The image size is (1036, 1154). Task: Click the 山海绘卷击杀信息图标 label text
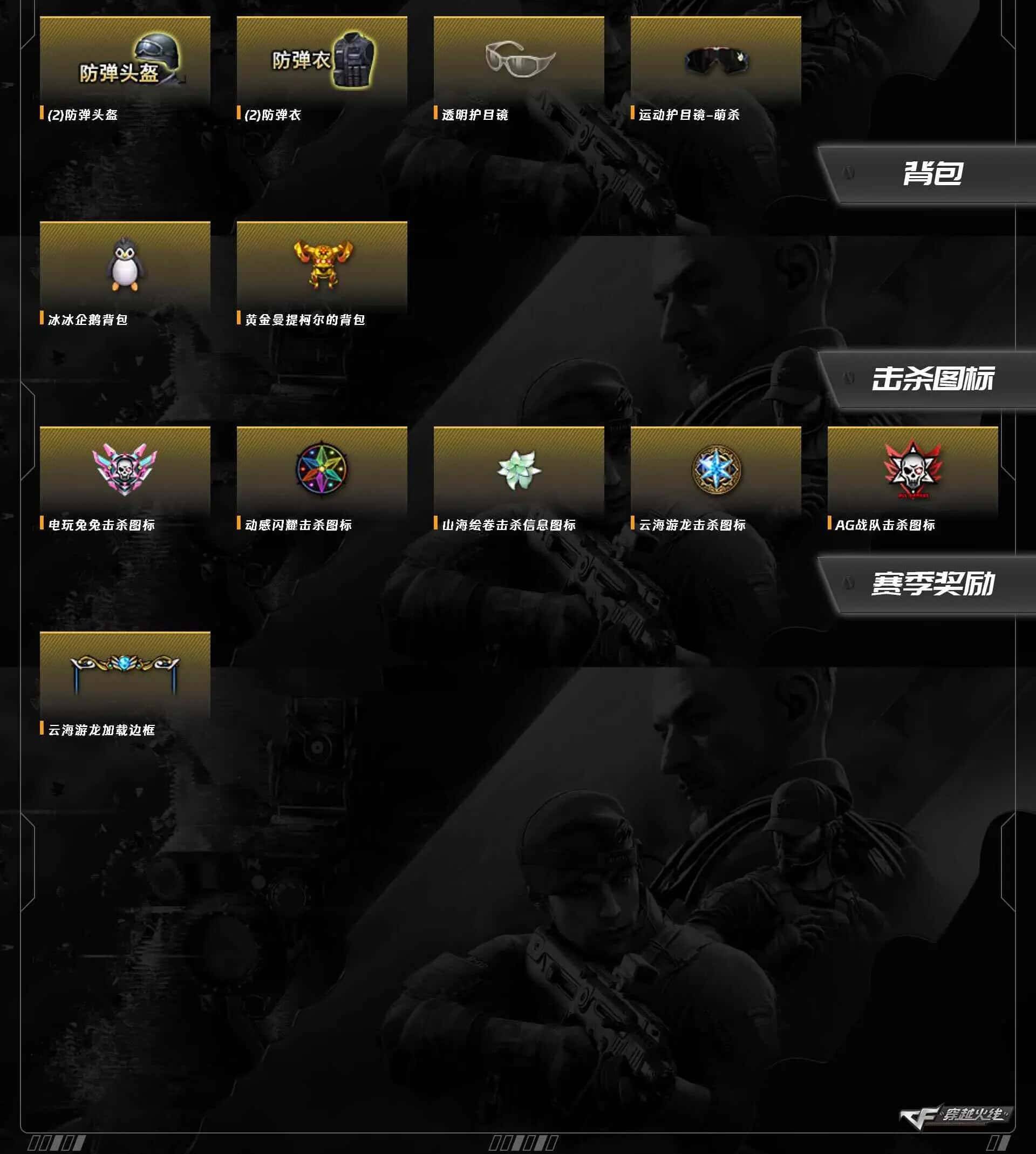509,525
